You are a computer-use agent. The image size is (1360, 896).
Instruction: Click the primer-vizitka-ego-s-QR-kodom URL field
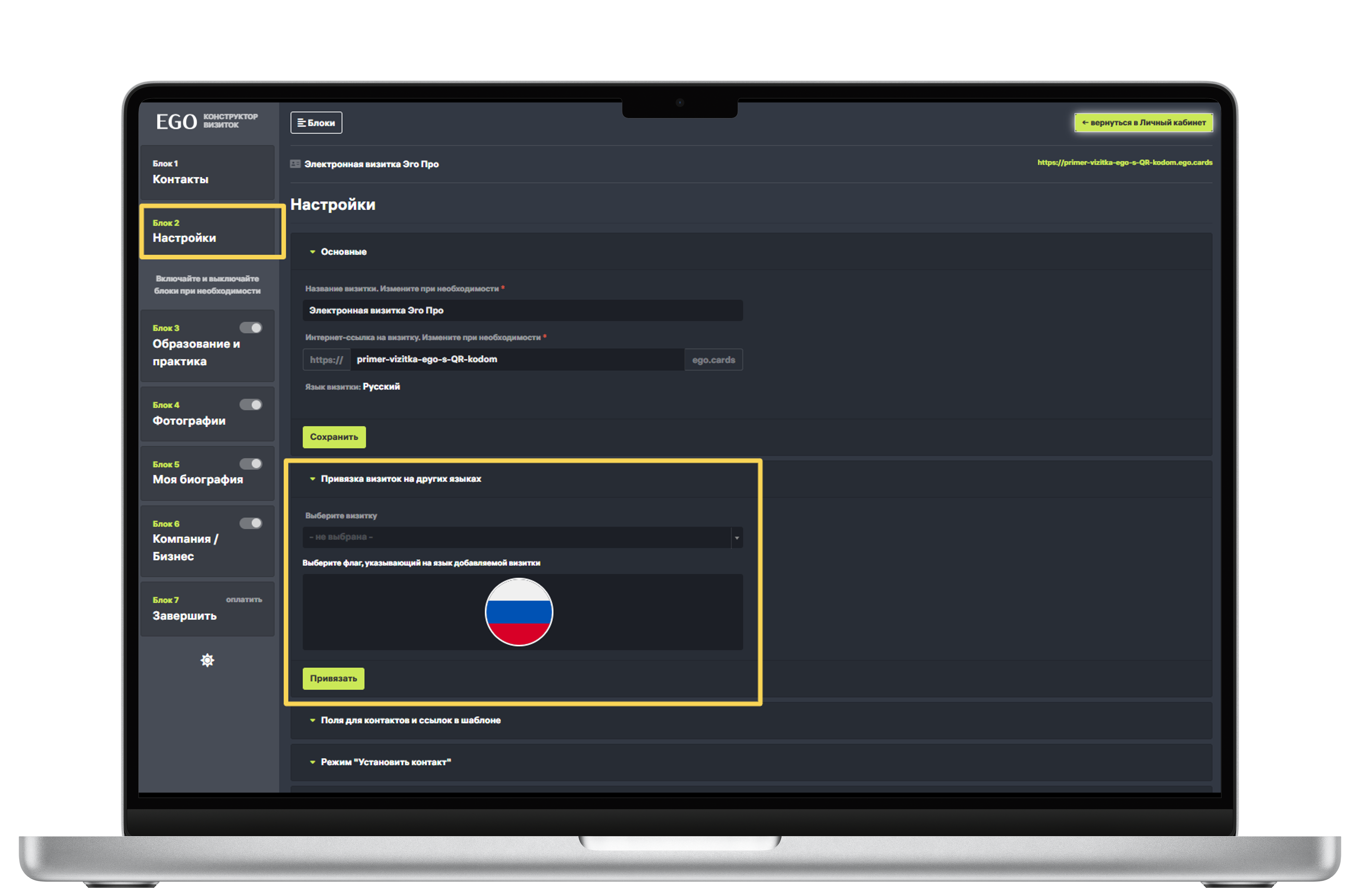coord(517,359)
